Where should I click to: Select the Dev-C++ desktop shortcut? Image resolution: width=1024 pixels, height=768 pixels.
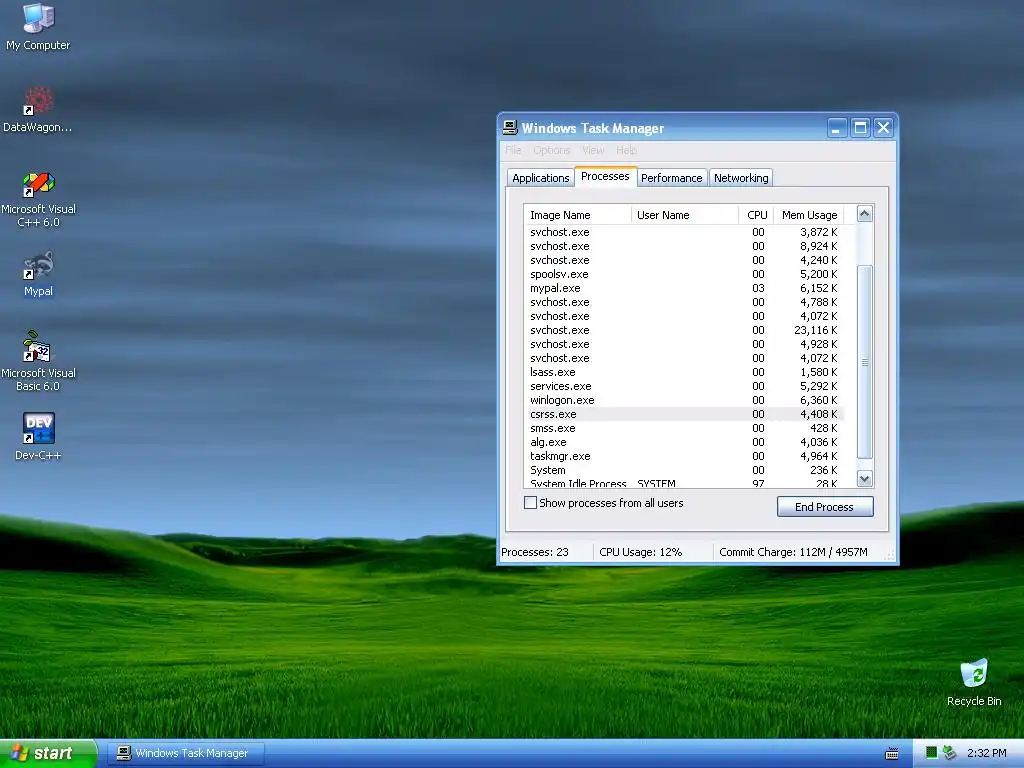point(38,436)
